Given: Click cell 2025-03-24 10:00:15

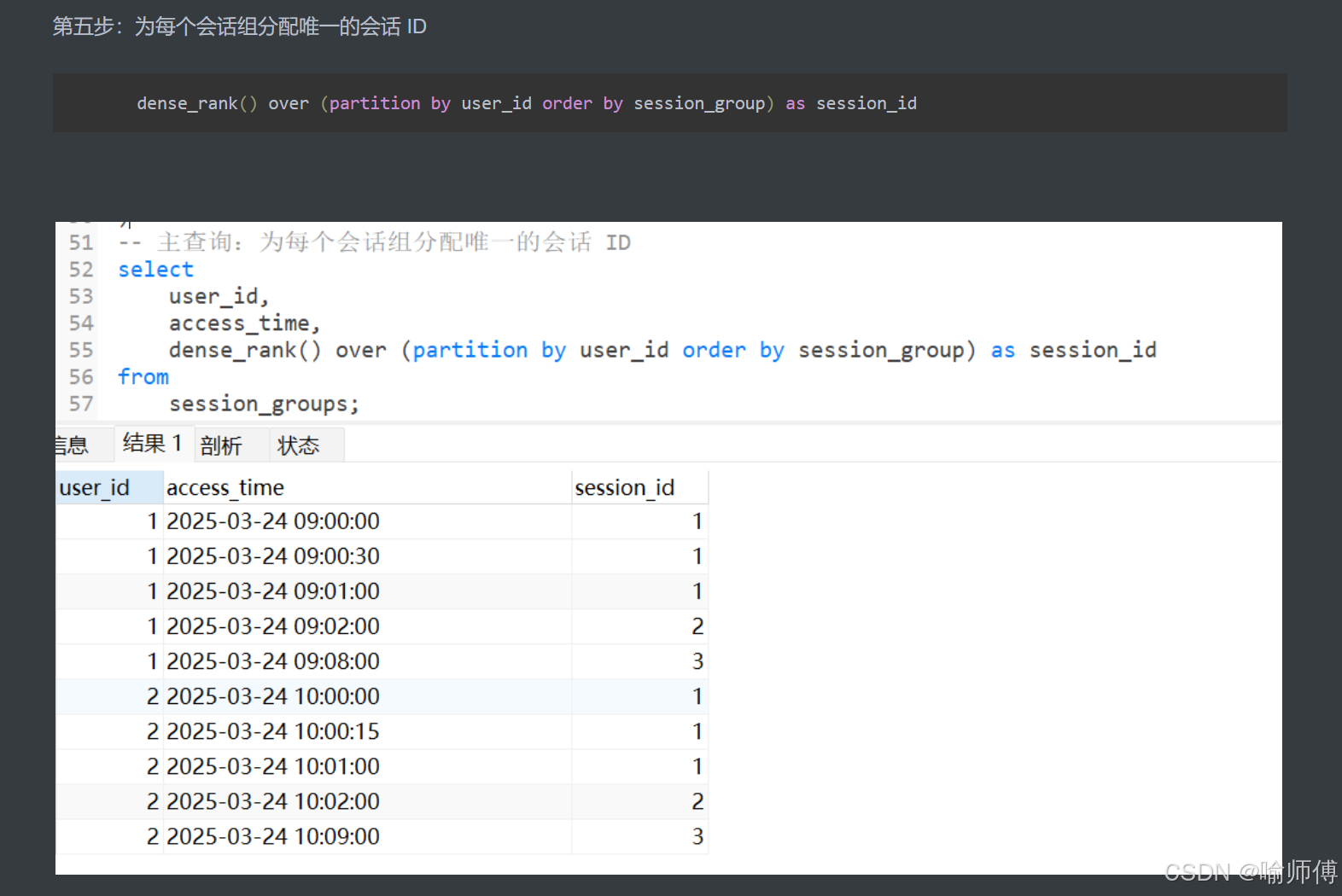Looking at the screenshot, I should point(367,731).
